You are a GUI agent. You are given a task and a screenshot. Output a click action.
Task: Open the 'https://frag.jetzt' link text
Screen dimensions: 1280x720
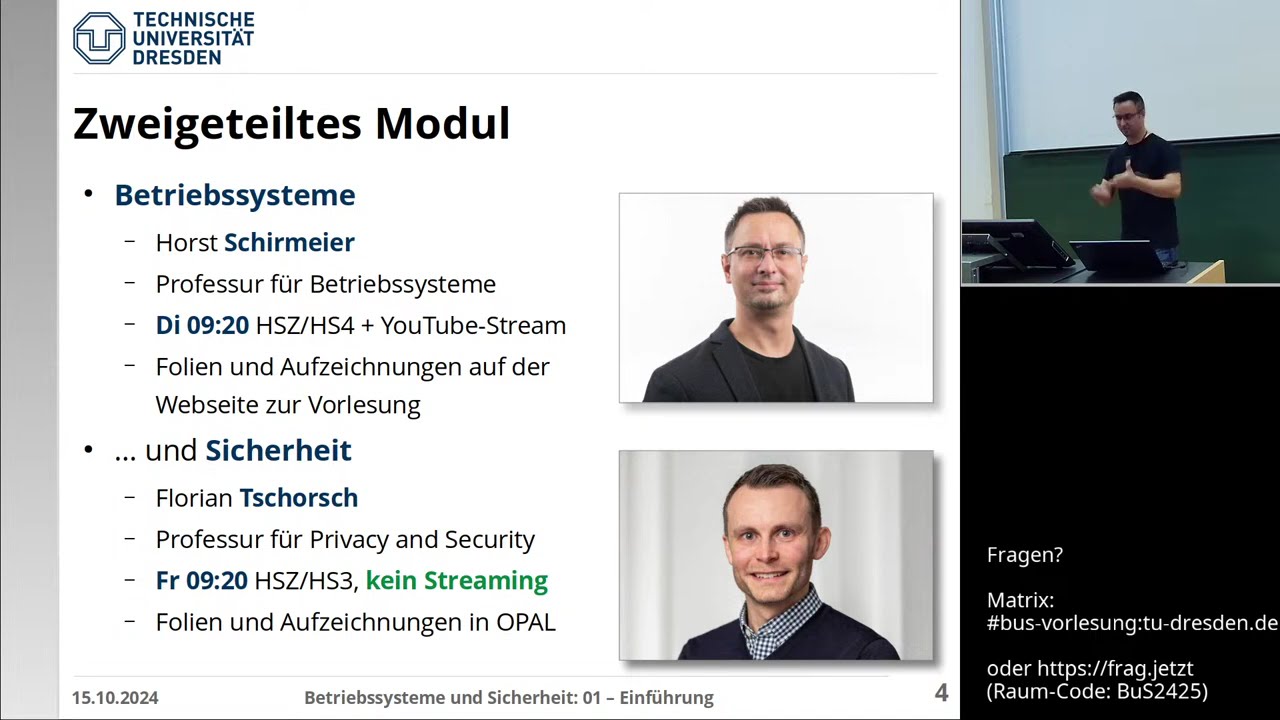point(1115,669)
